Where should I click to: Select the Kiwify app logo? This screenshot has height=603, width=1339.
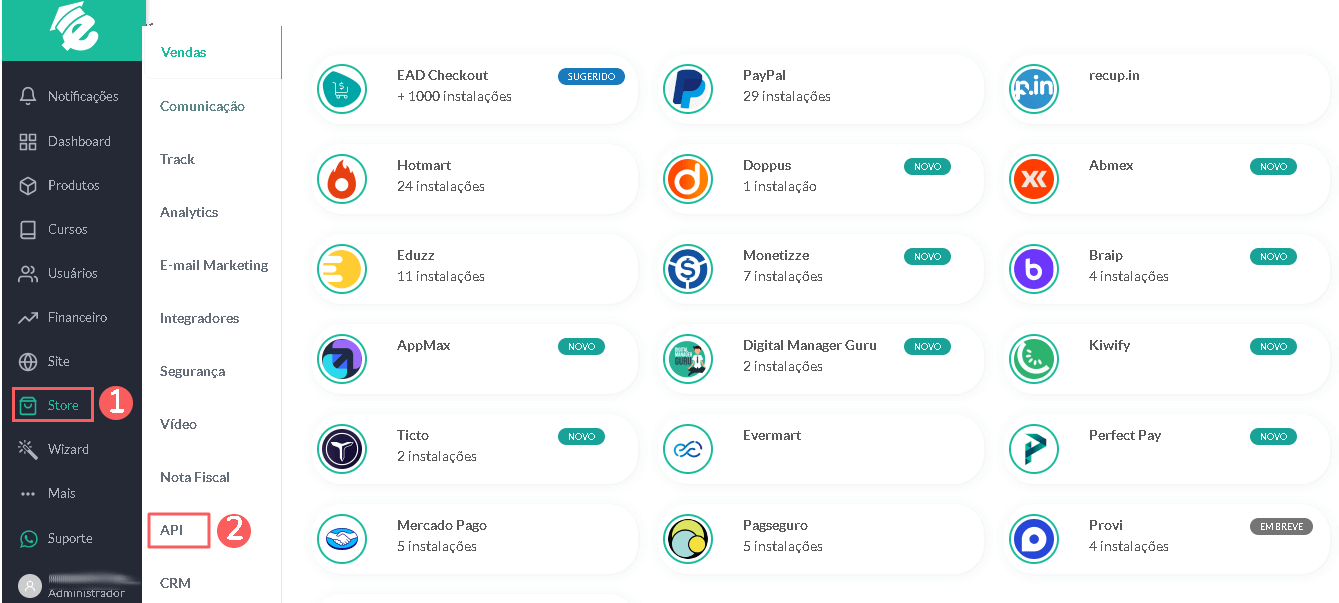(x=1034, y=359)
